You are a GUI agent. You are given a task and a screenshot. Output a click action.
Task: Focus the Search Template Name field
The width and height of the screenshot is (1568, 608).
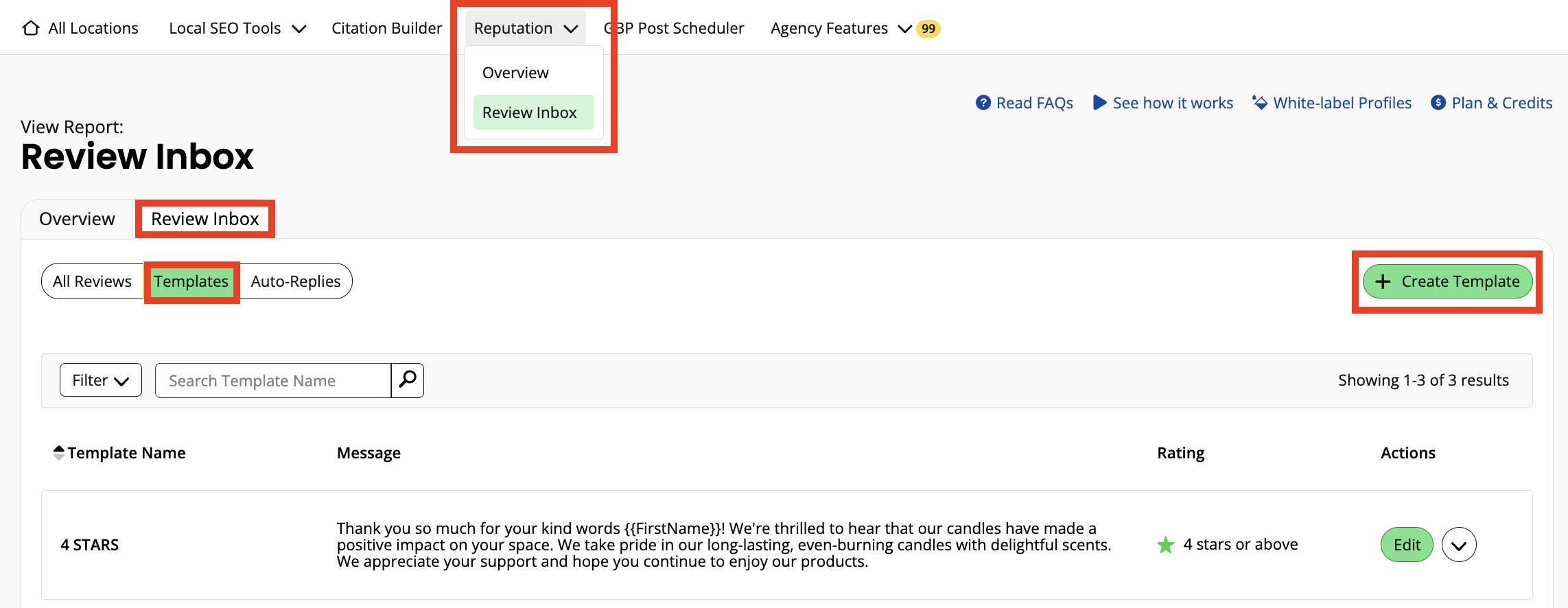273,380
